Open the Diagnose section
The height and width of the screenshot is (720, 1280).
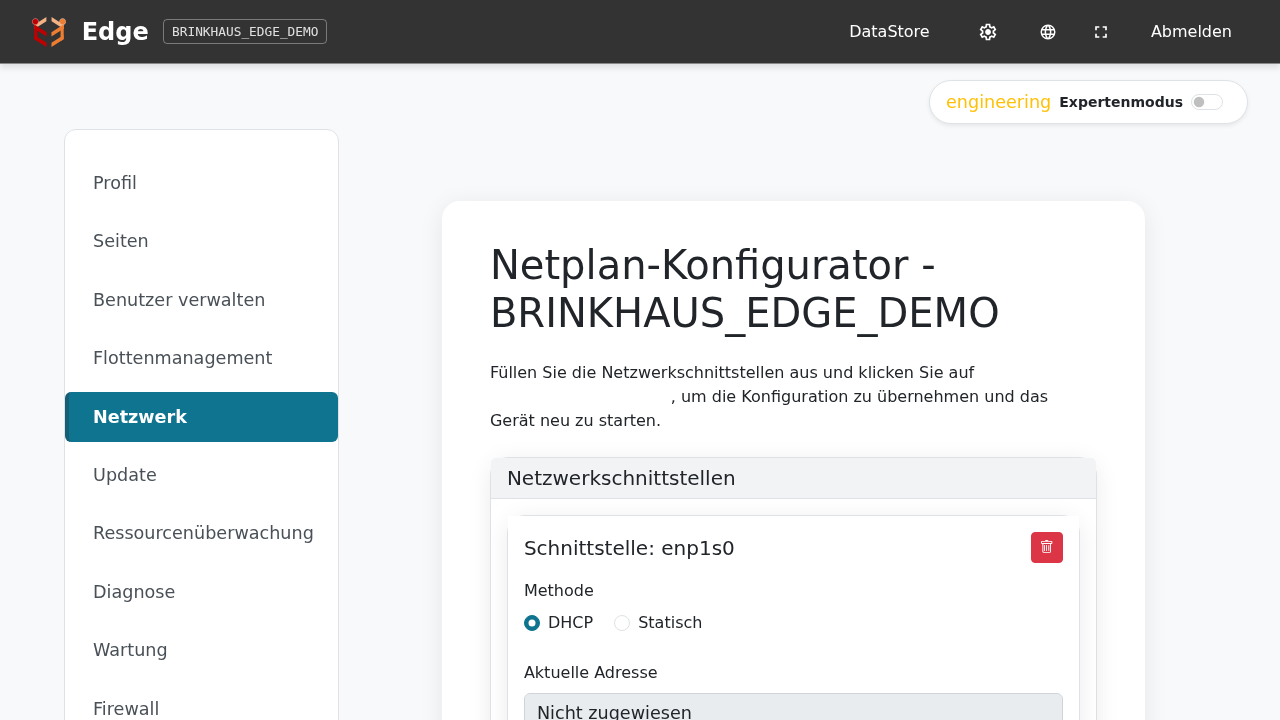pyautogui.click(x=202, y=592)
